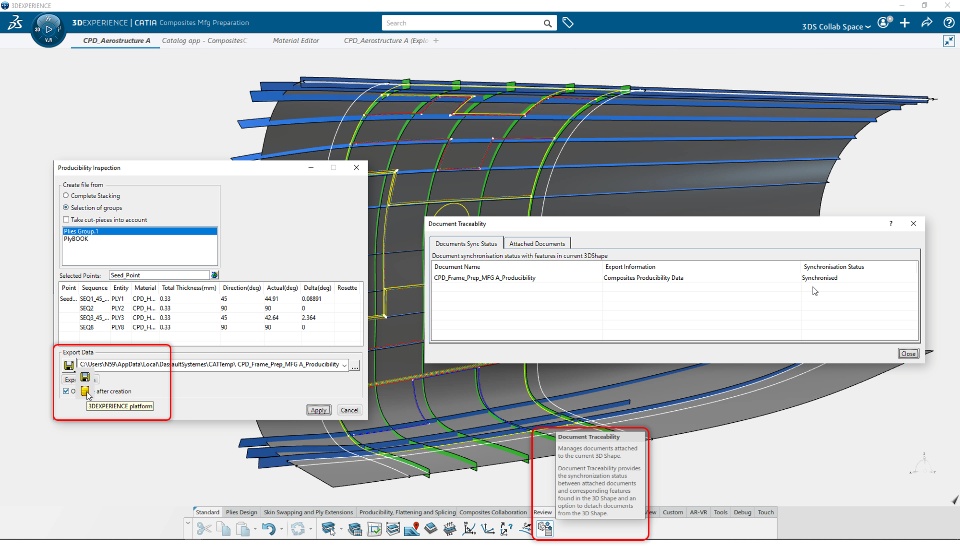Click the red pin surface marker icon
This screenshot has height=547, width=960.
click(411, 529)
